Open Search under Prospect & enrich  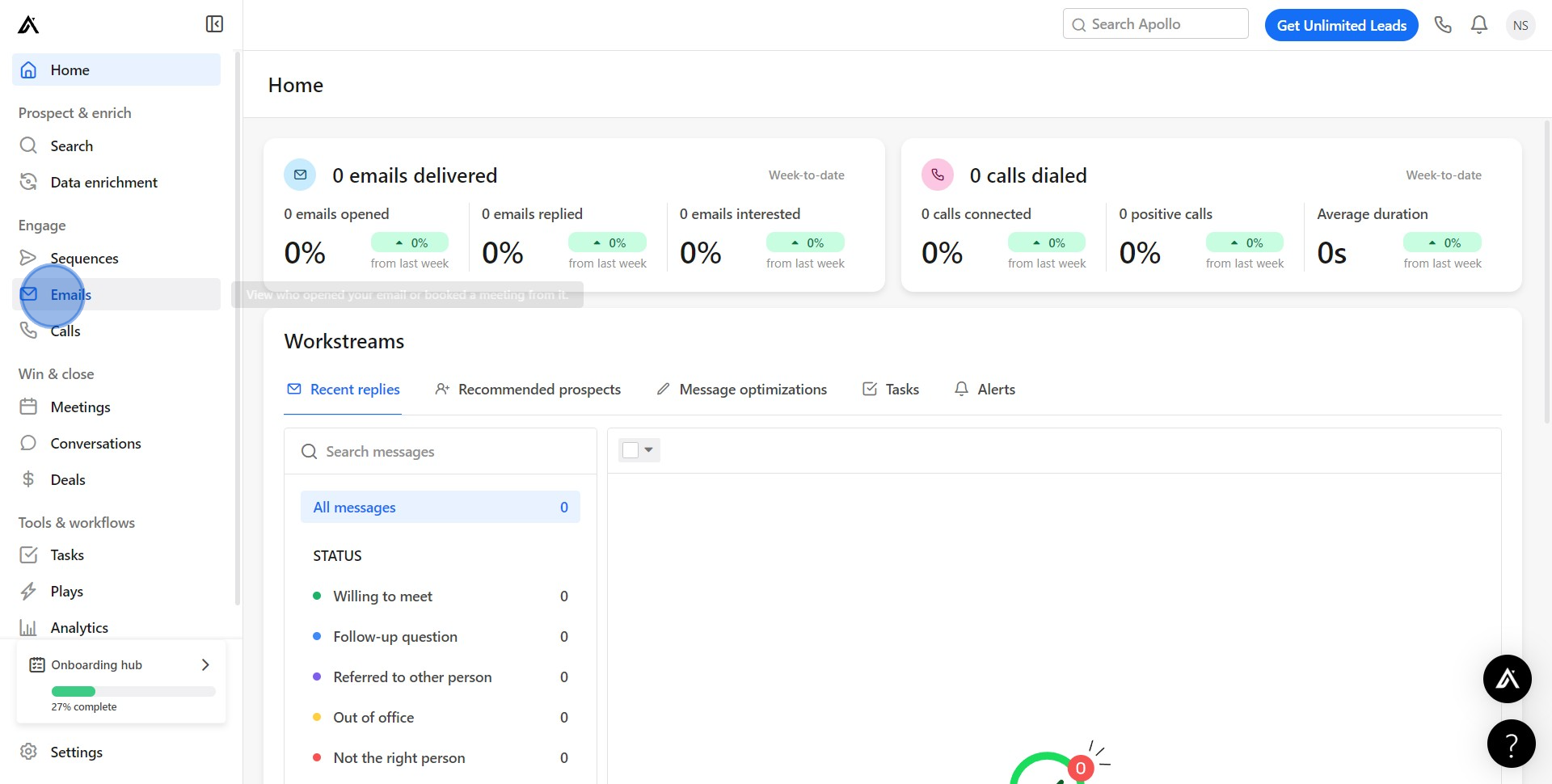tap(116, 145)
